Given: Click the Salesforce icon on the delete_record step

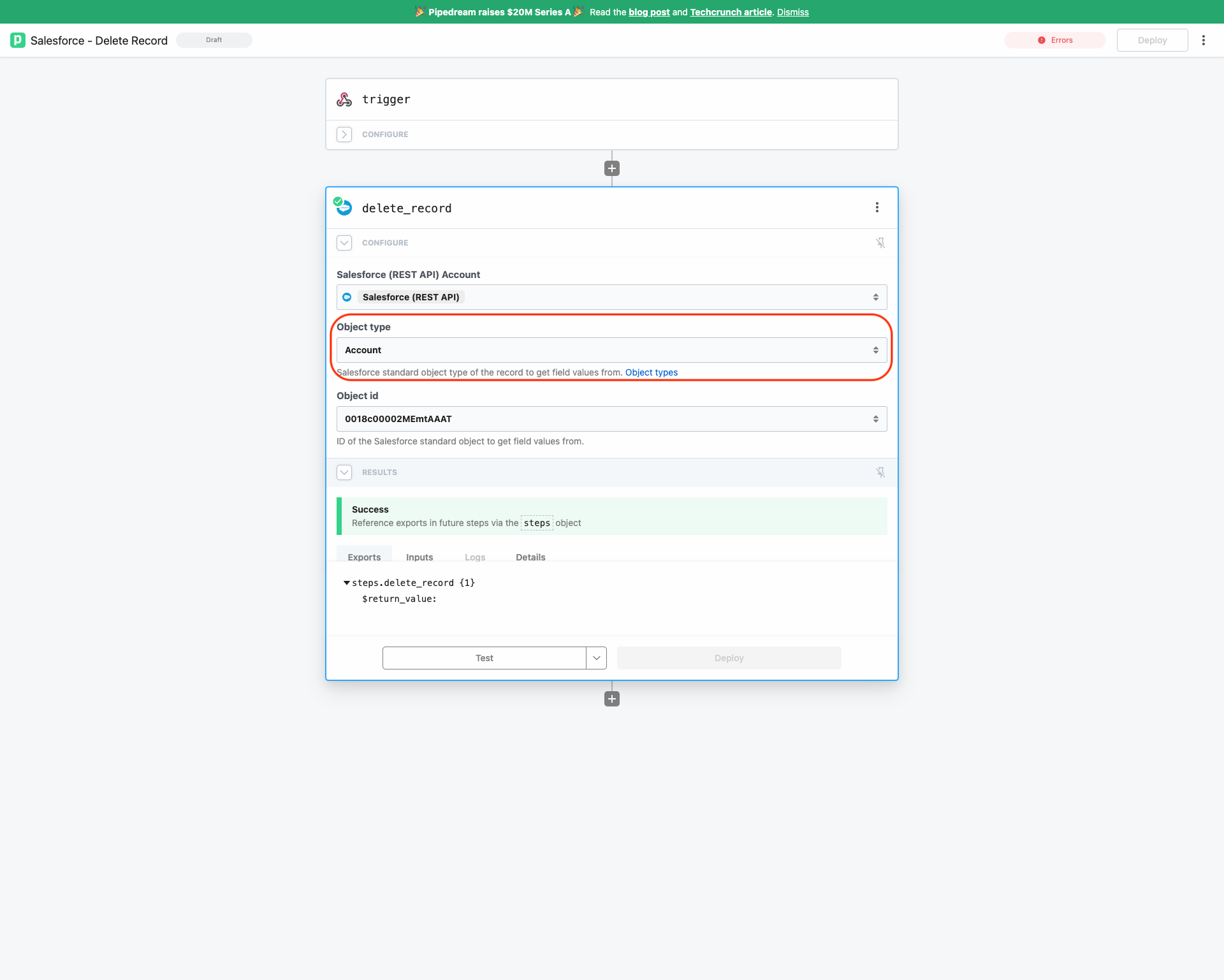Looking at the screenshot, I should click(344, 207).
